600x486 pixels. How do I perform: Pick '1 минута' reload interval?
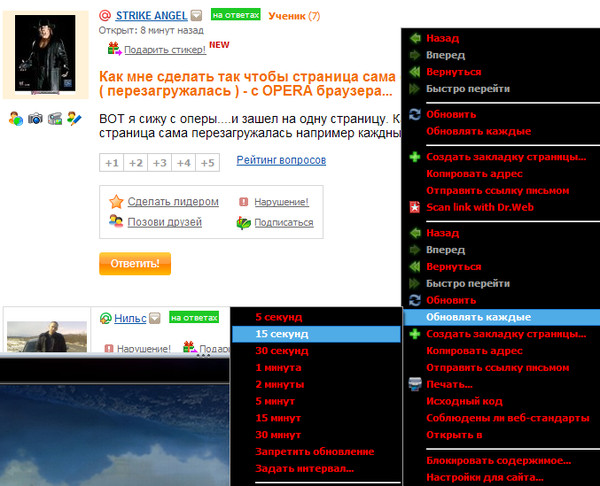[x=278, y=368]
